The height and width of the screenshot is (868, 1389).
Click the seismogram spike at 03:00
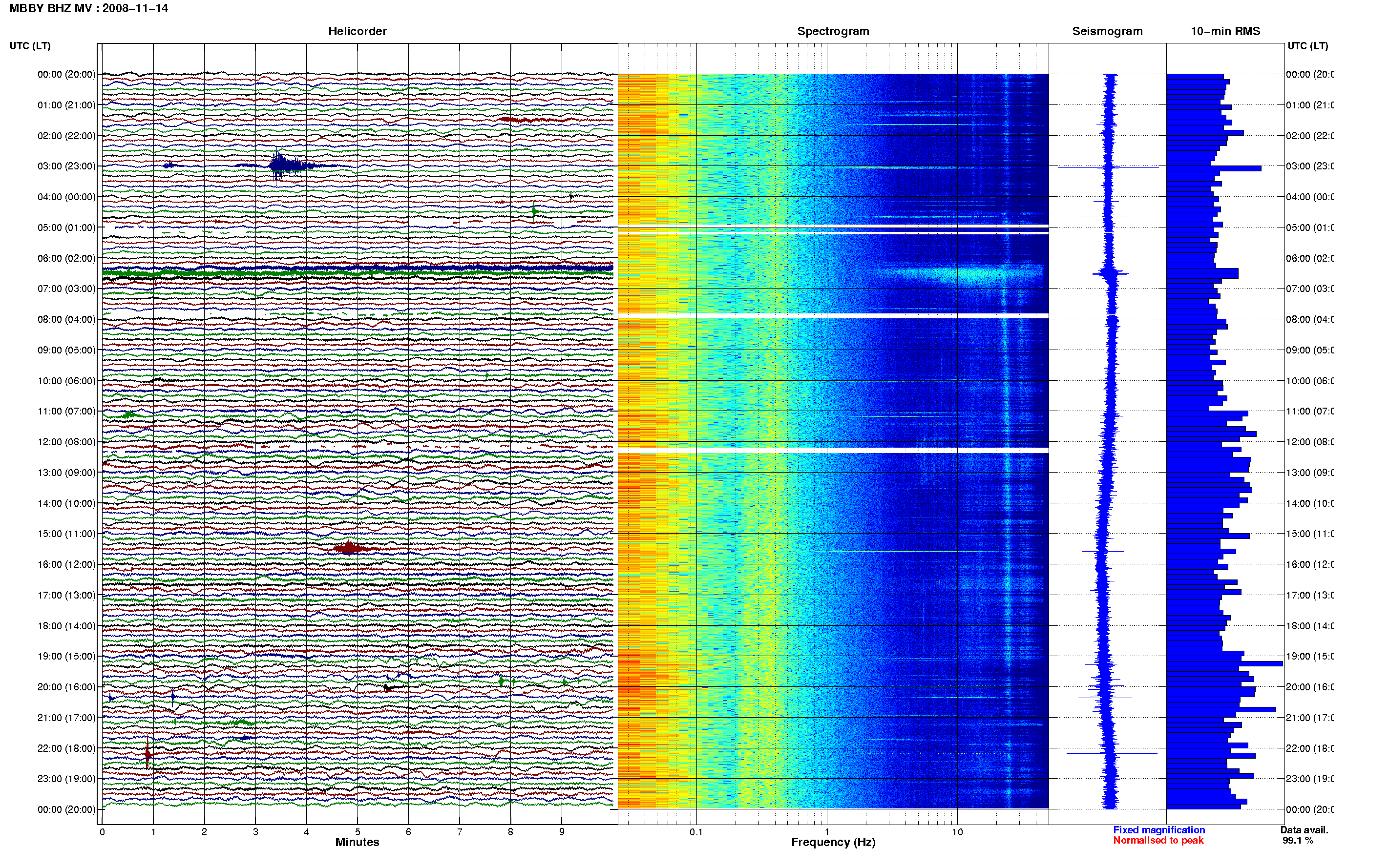[x=1108, y=167]
